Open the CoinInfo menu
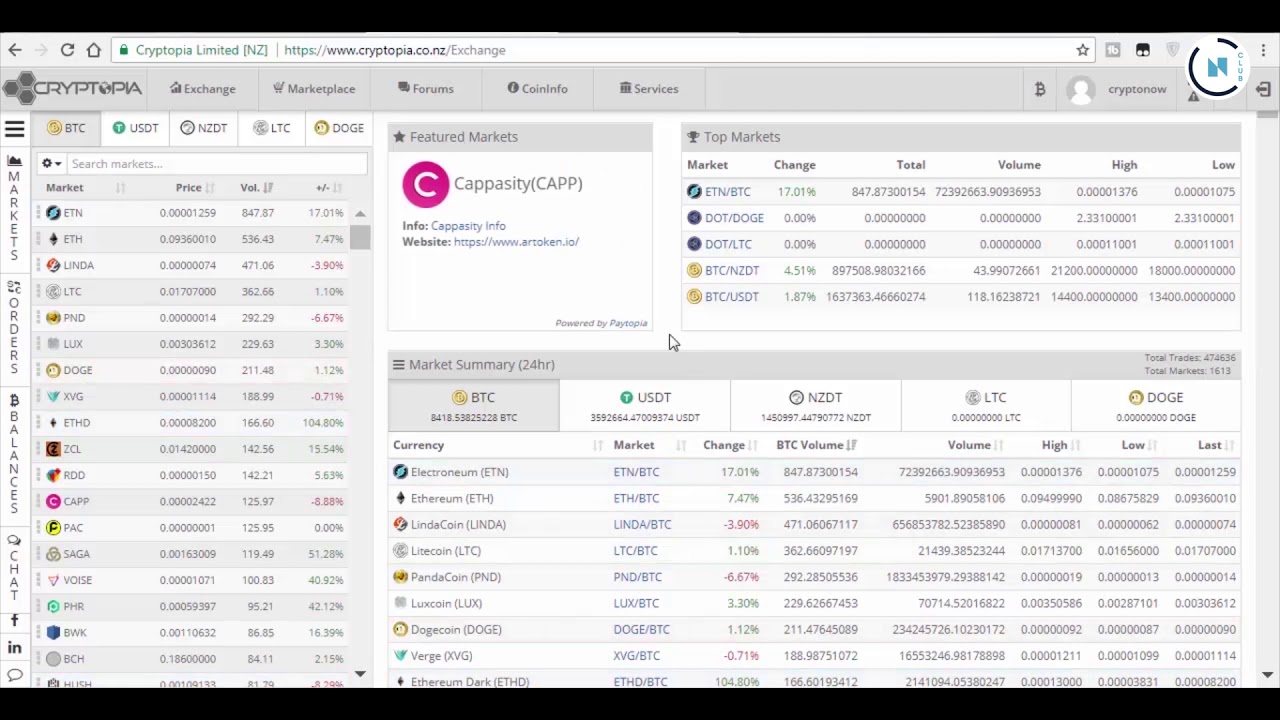 point(537,89)
